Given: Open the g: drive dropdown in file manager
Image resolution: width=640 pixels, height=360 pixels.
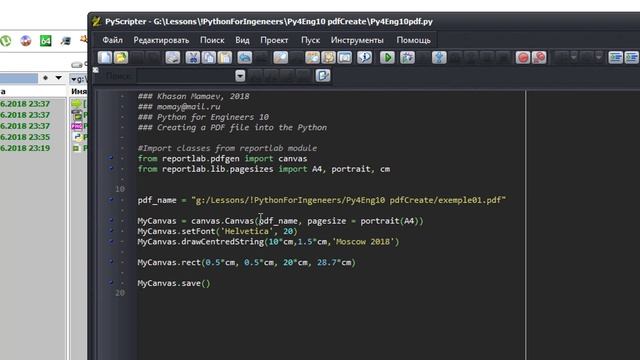Looking at the screenshot, I should point(78,79).
